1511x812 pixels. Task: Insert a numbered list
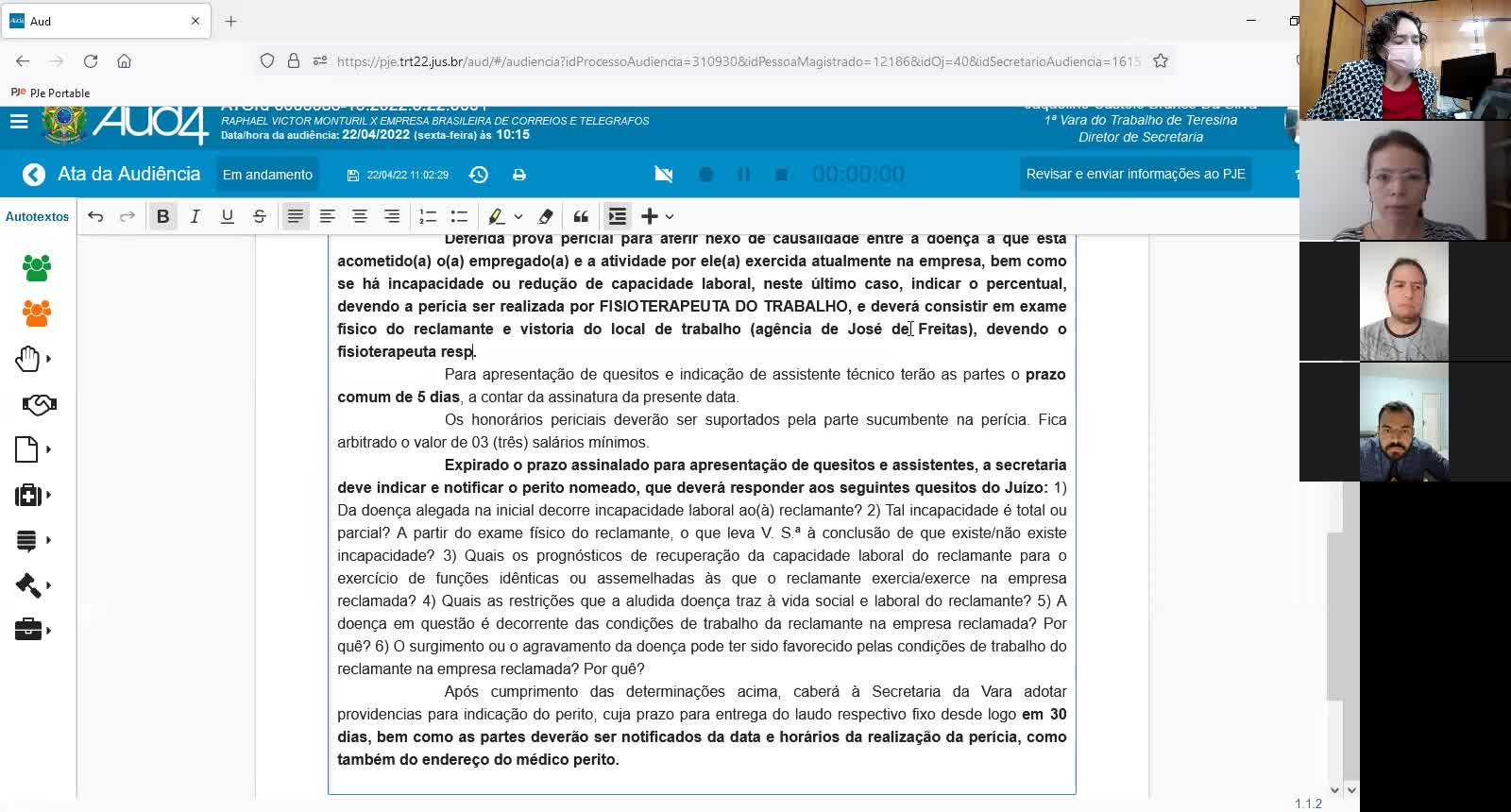(428, 216)
